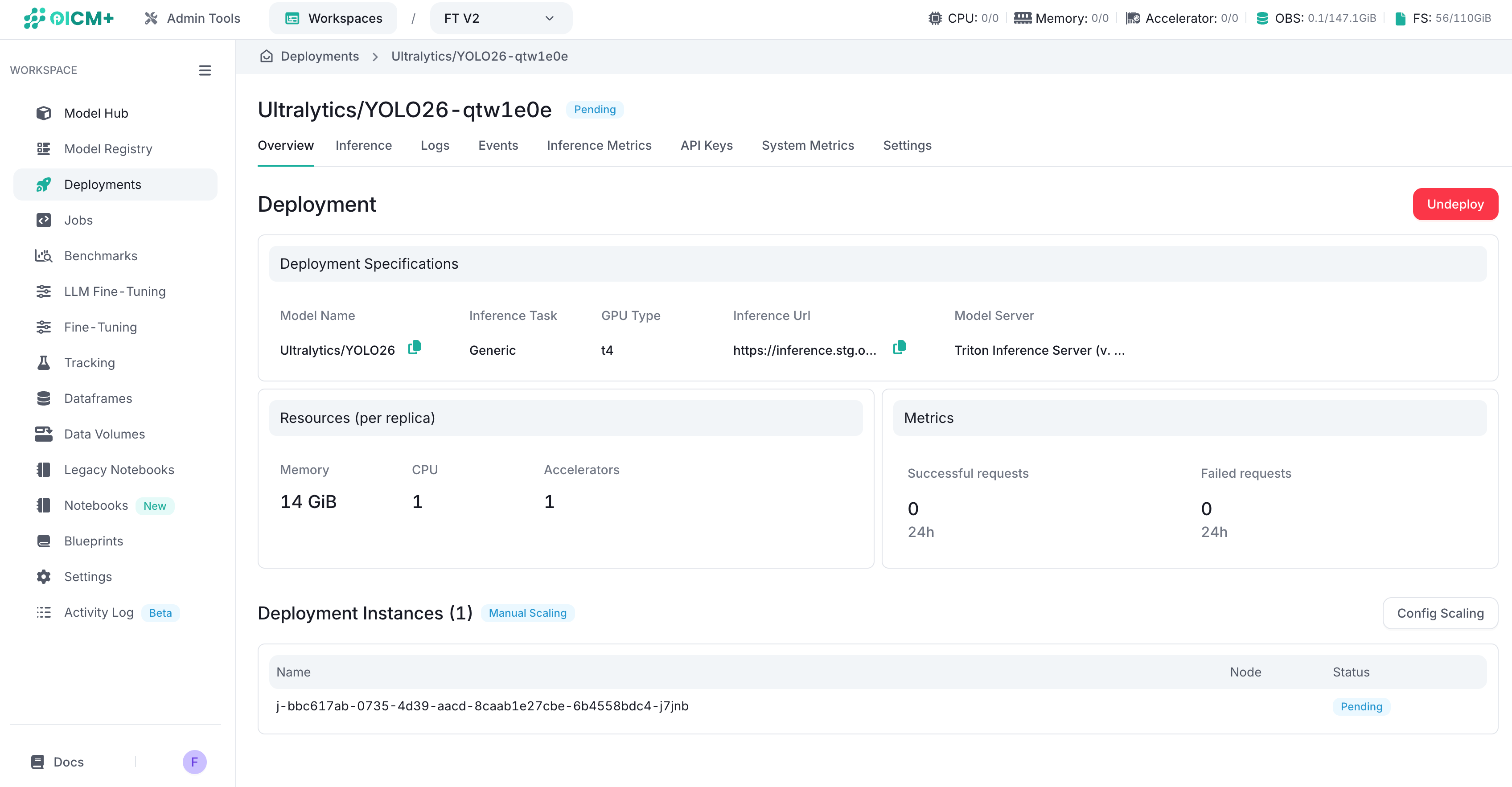1512x787 pixels.
Task: Click the Deployments rocket icon
Action: (x=43, y=185)
